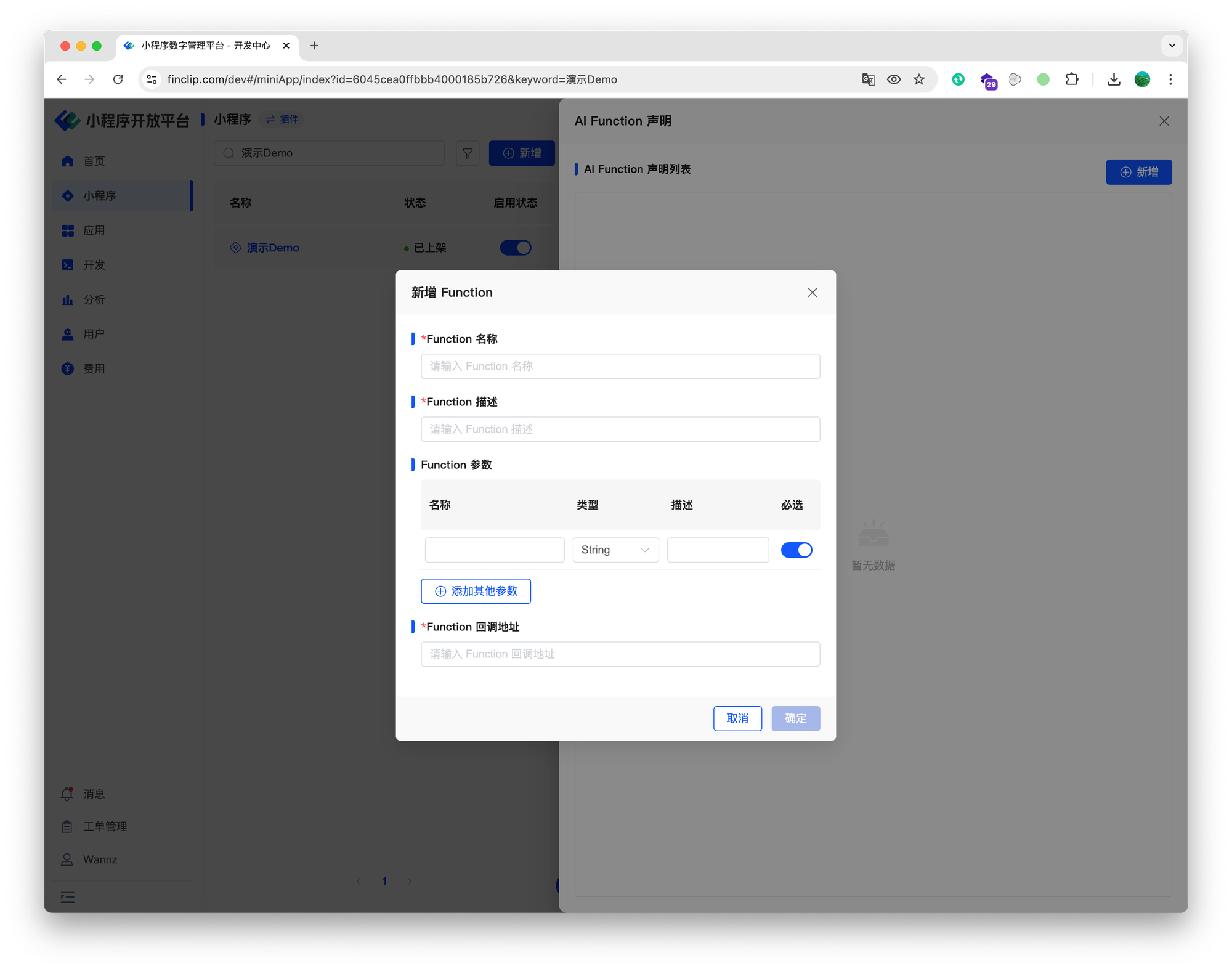Reload the page with refresh icon
This screenshot has height=971, width=1232.
pos(118,79)
